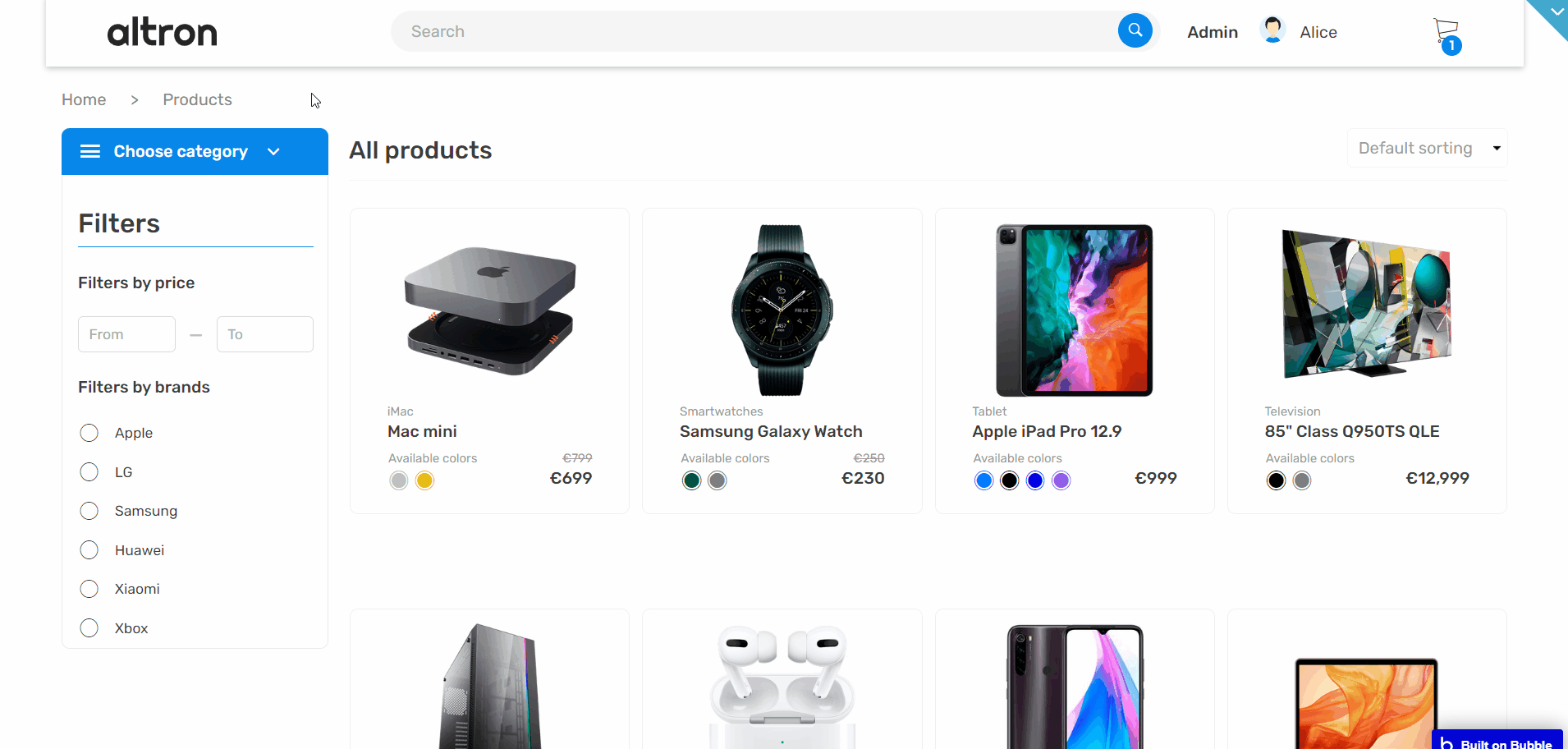Click the blue search magnifier icon
The image size is (1568, 749).
tap(1135, 31)
